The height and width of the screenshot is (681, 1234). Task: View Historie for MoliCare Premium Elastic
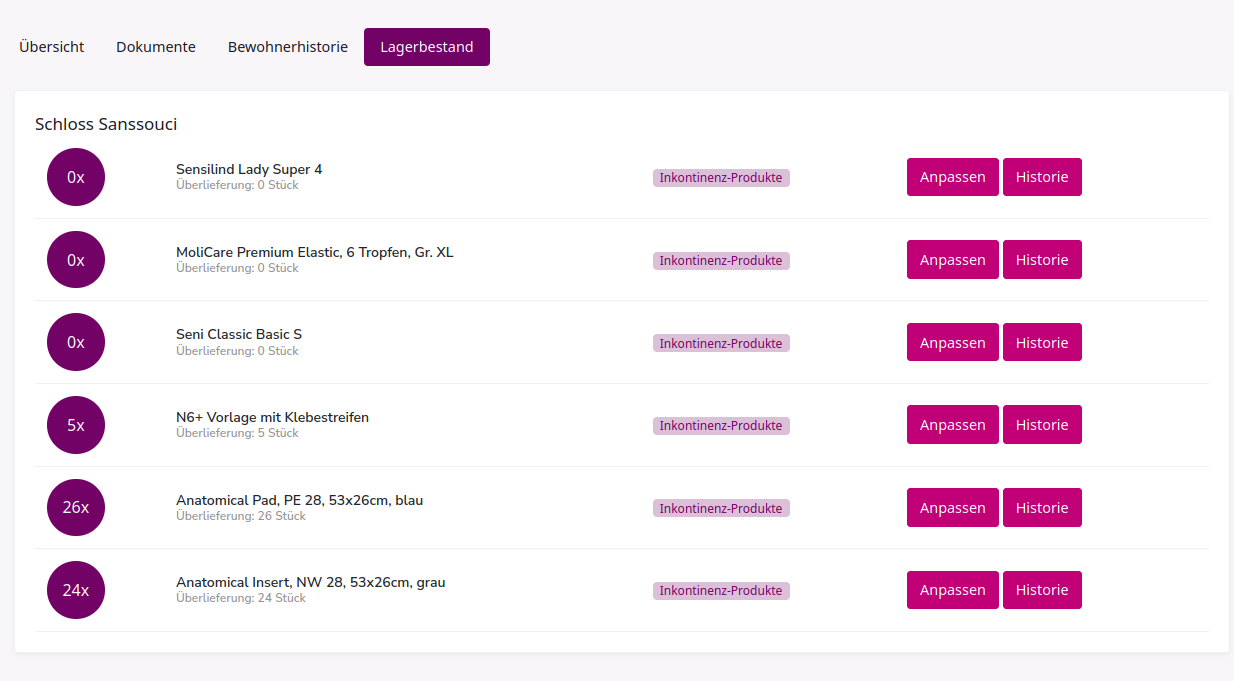coord(1042,260)
